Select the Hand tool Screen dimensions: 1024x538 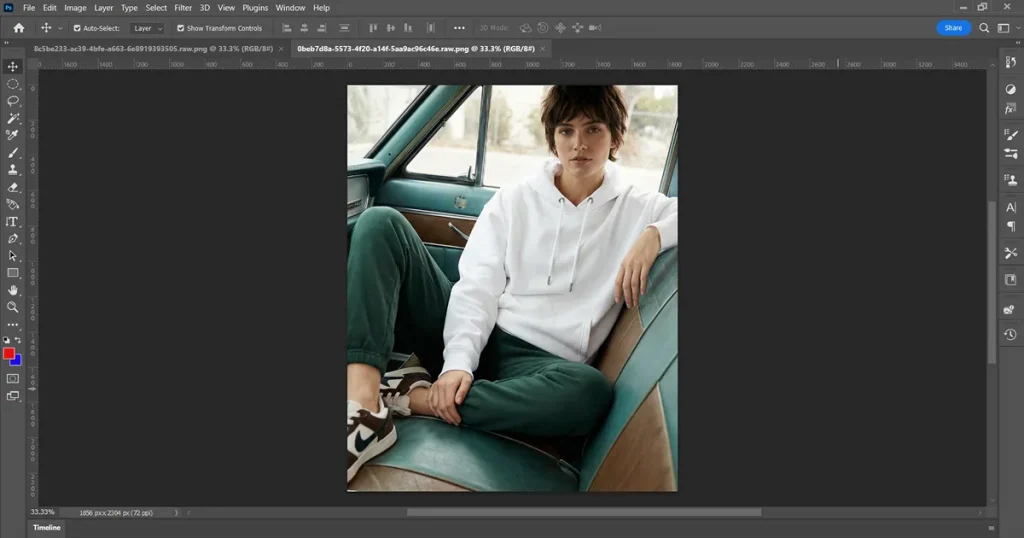click(x=13, y=290)
